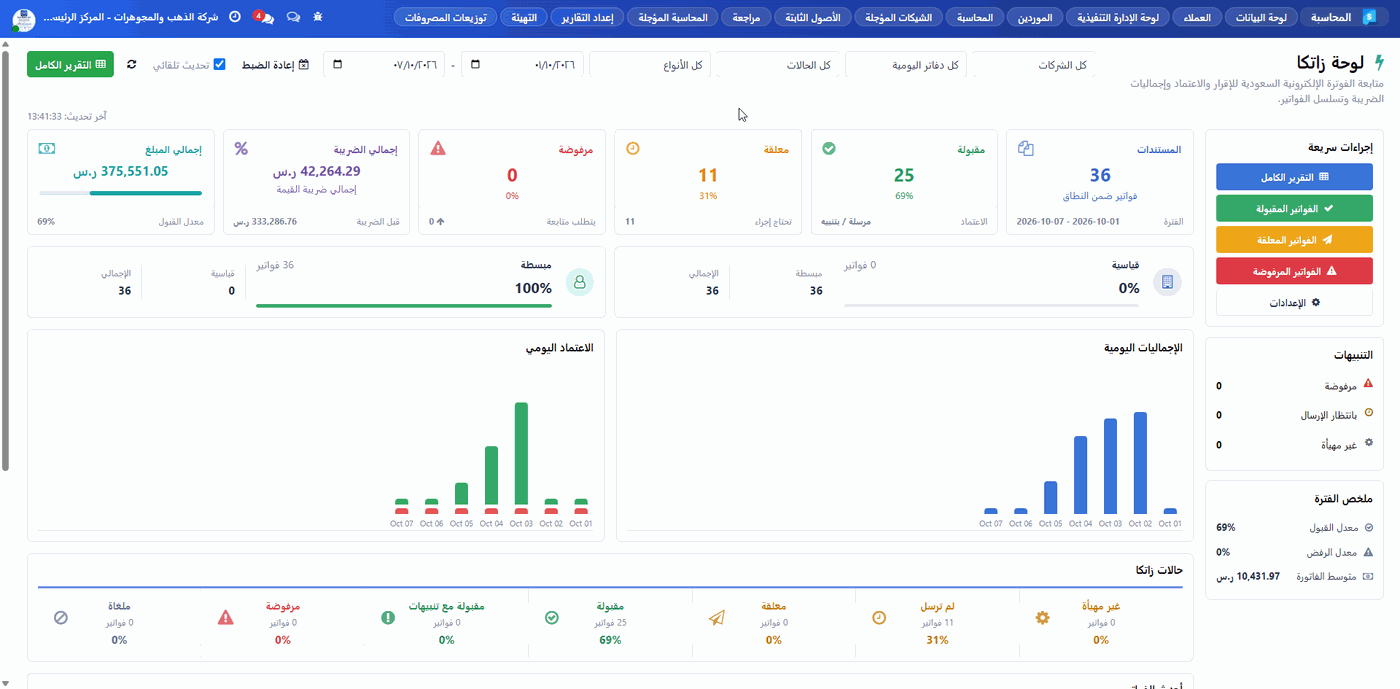Open the conversations chat bubbles icon without a badge
The width and height of the screenshot is (1400, 689).
coord(293,17)
